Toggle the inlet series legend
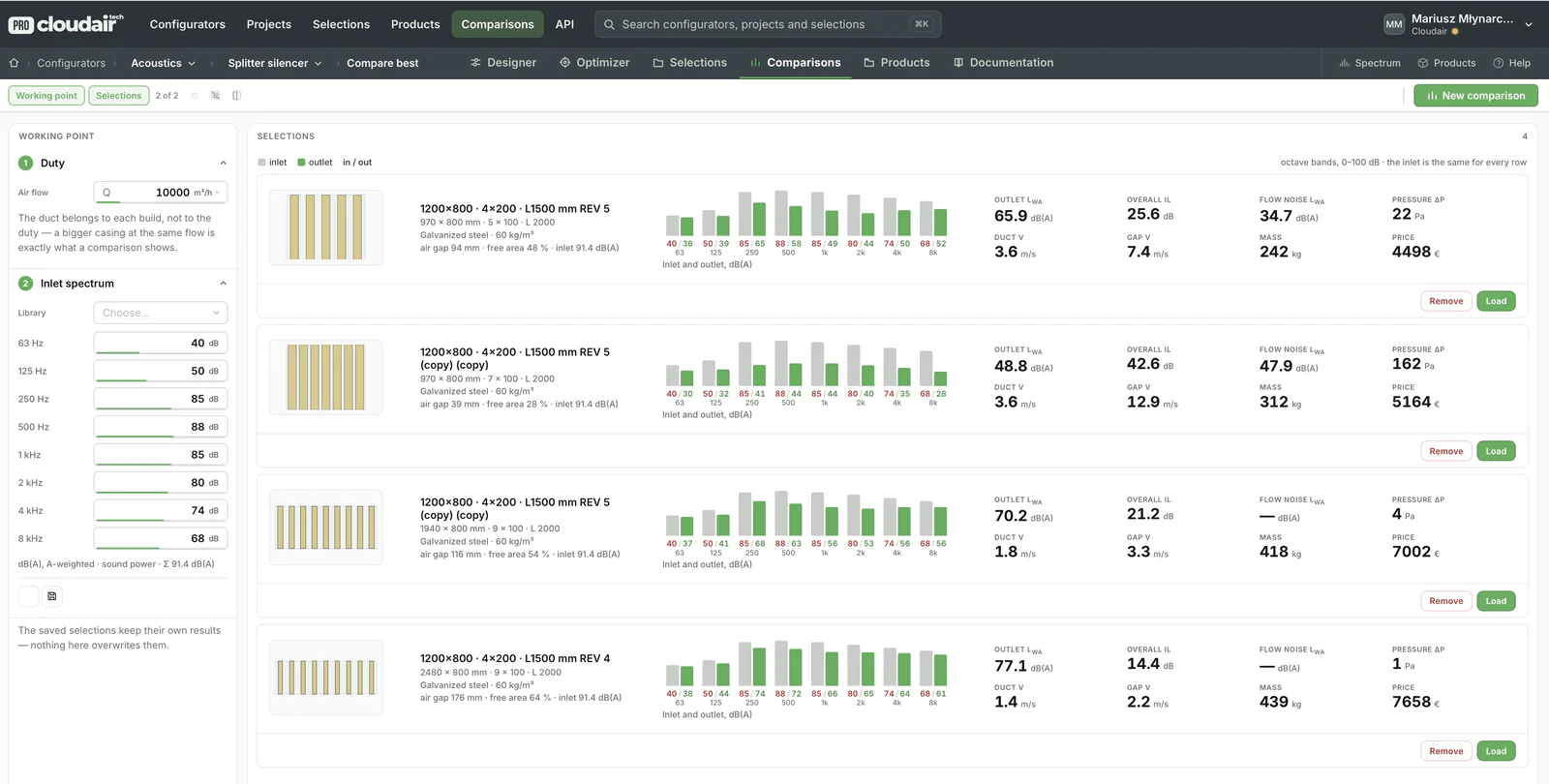 pyautogui.click(x=272, y=163)
